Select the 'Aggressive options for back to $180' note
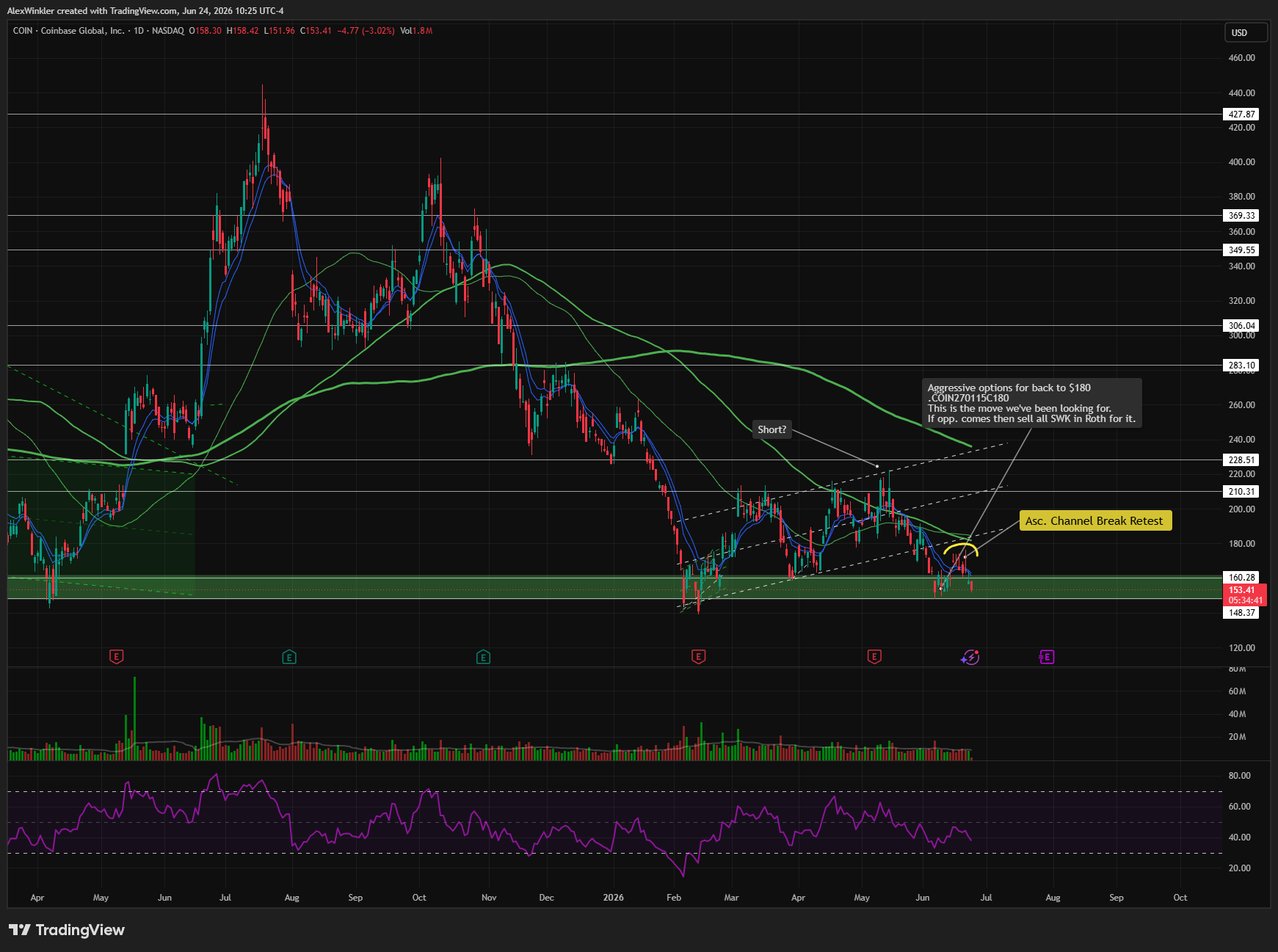The image size is (1278, 952). [x=1031, y=403]
